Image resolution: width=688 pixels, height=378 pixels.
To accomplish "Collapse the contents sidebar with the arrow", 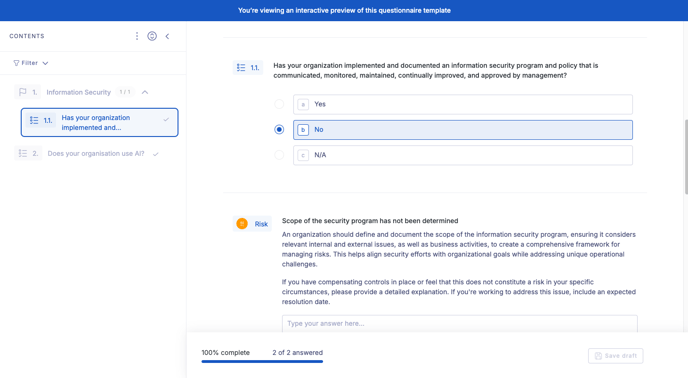I will point(167,36).
